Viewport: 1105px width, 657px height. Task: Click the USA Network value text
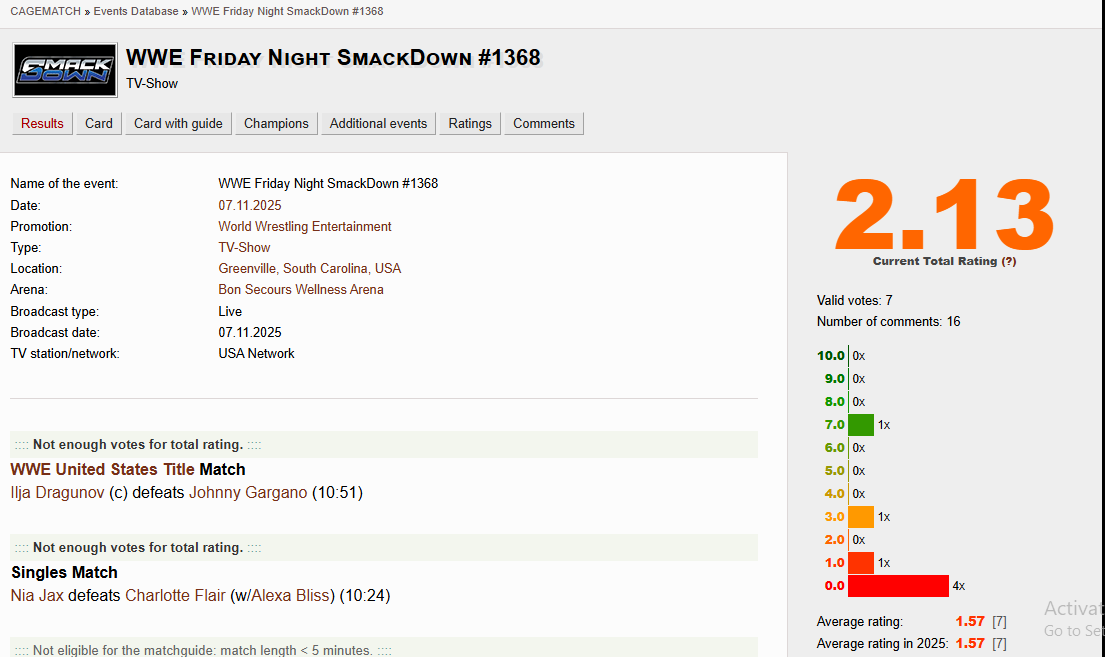[x=256, y=354]
